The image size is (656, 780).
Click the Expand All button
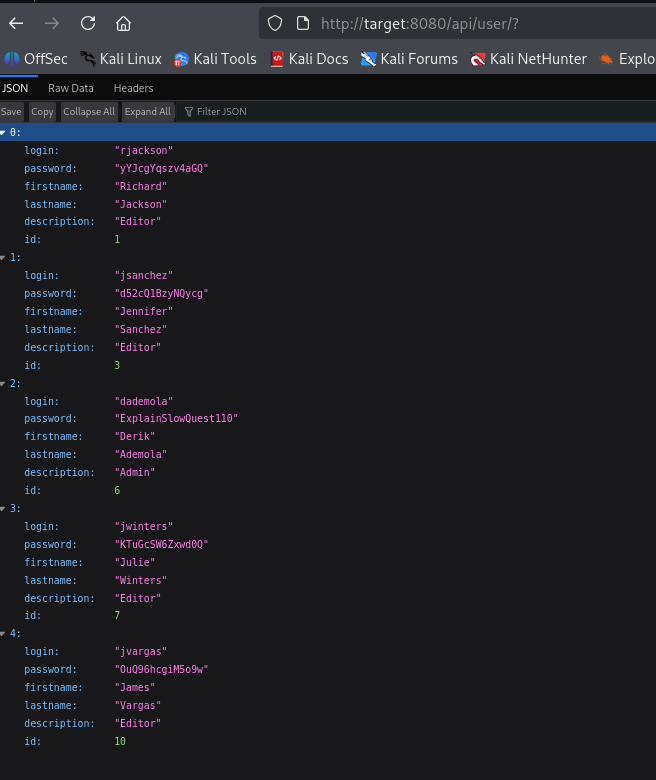(148, 112)
